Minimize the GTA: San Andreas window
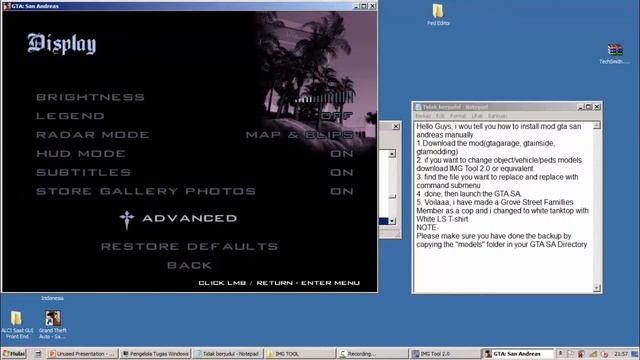 [x=356, y=6]
